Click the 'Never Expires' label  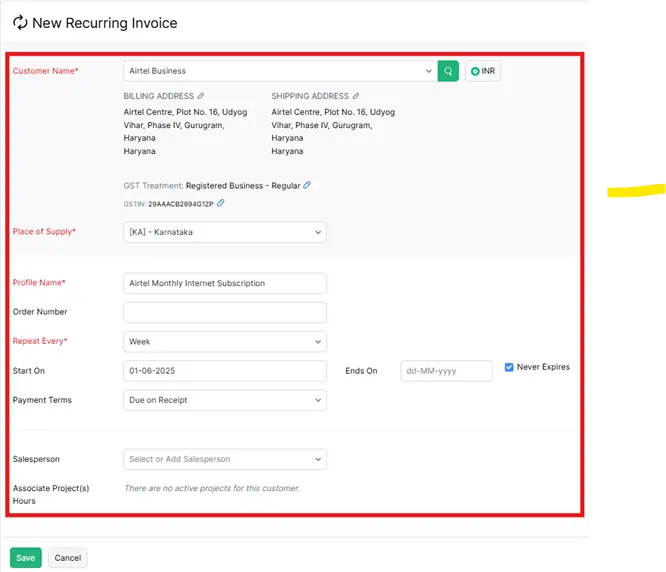[543, 367]
